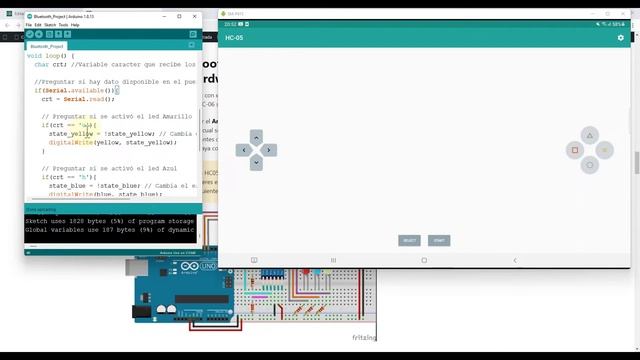This screenshot has height=360, width=640.
Task: Click the 'void loop() {' code line
Action: point(51,56)
